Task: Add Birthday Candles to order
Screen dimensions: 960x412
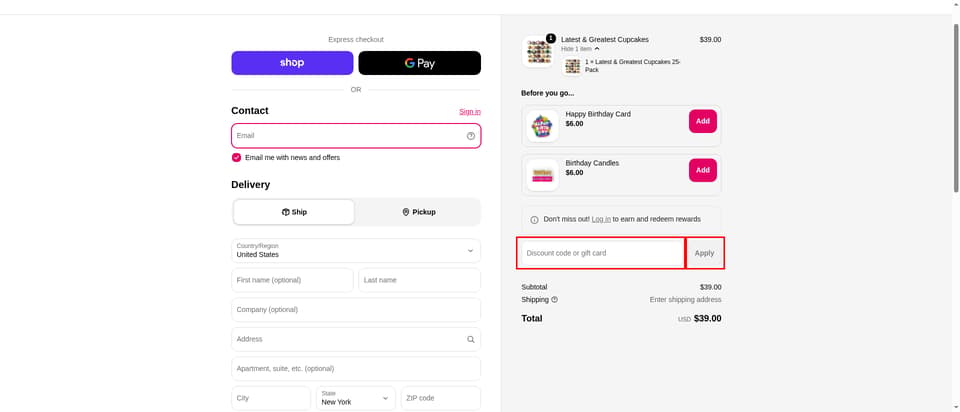Action: [x=702, y=170]
